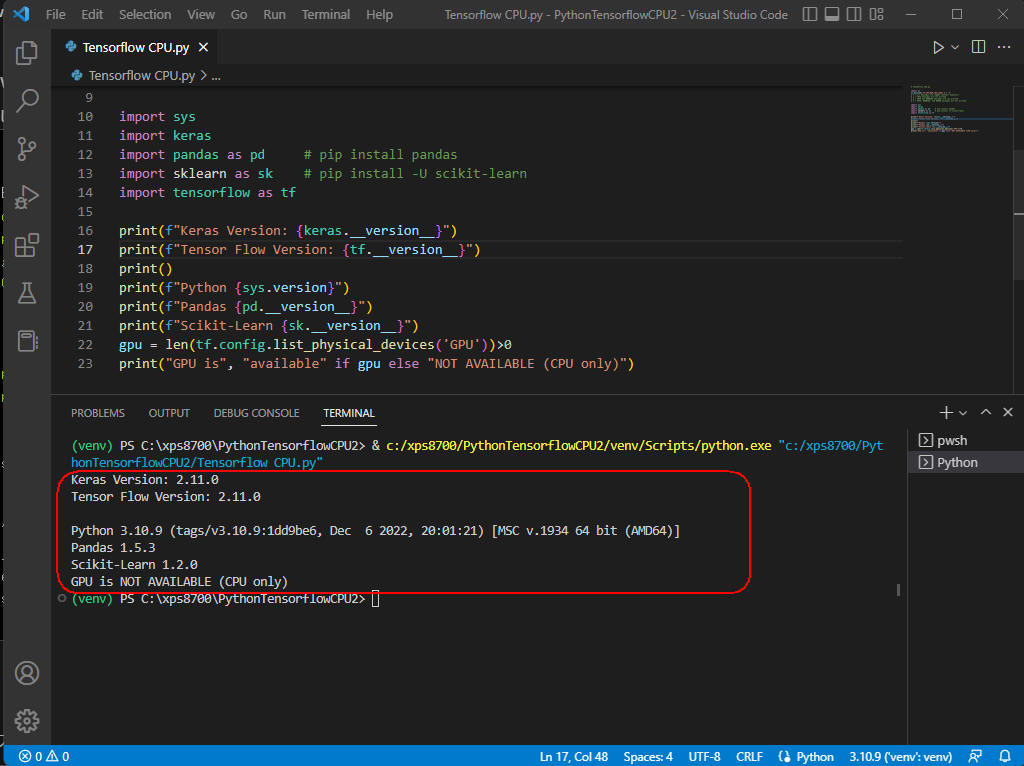1024x766 pixels.
Task: Expand the breadcrumb ellipsis symbol
Action: 216,76
